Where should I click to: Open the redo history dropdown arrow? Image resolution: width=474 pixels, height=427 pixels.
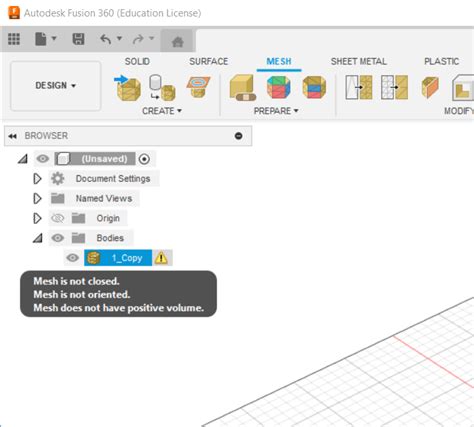click(152, 38)
